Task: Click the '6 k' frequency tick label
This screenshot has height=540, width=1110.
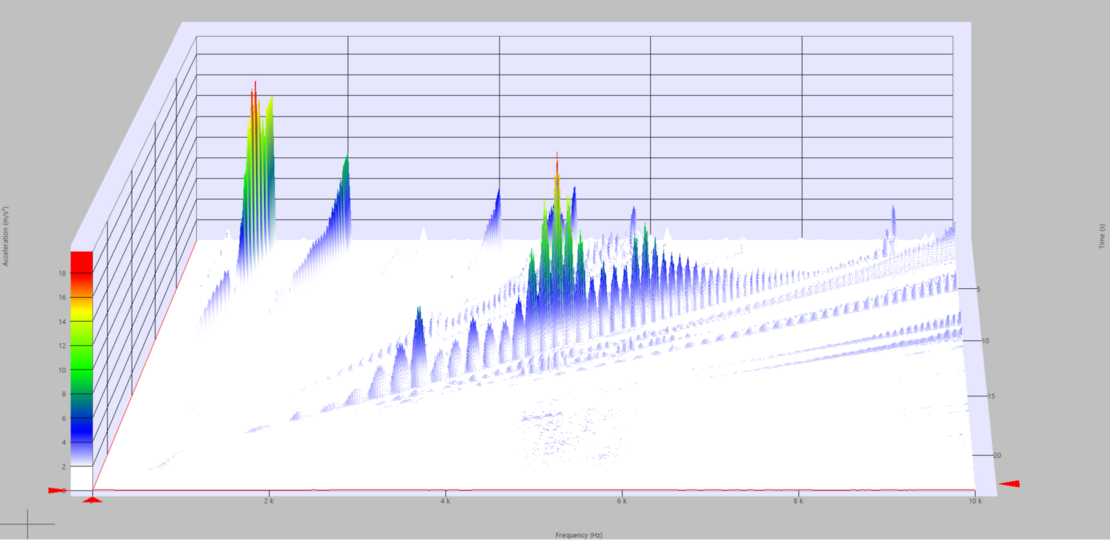Action: click(622, 500)
